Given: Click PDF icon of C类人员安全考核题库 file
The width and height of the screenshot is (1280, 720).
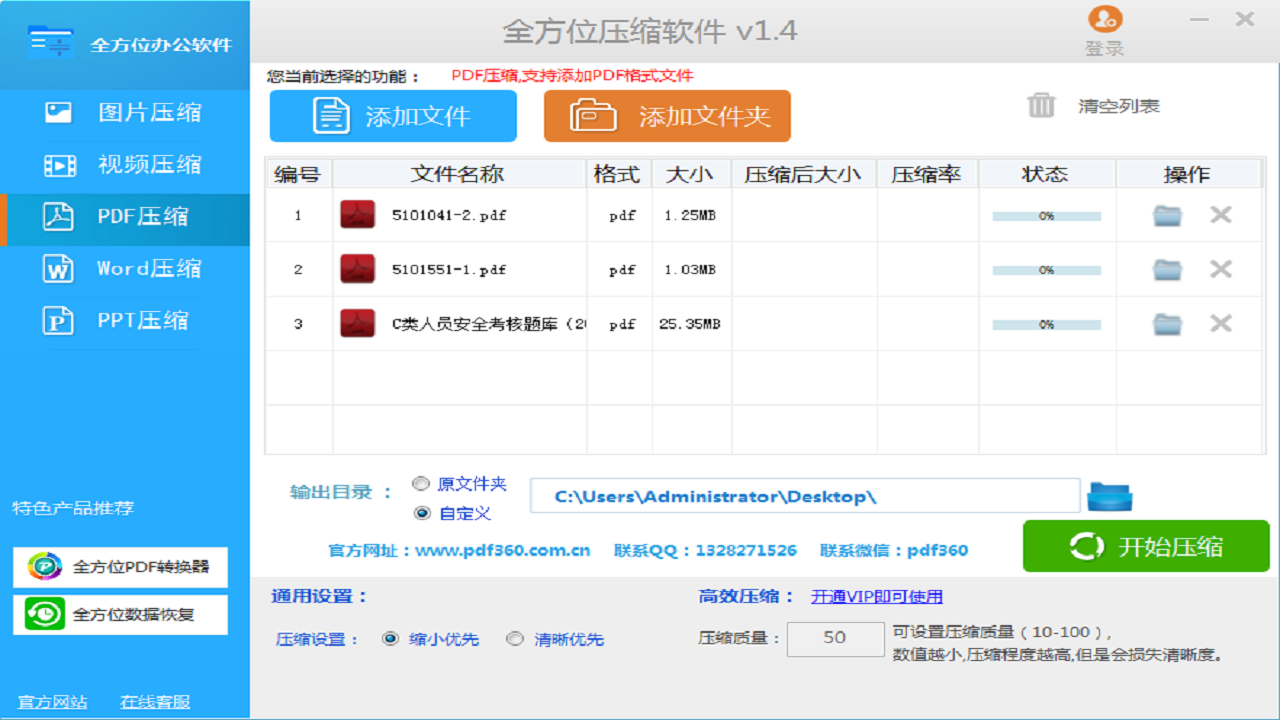Looking at the screenshot, I should pyautogui.click(x=357, y=324).
